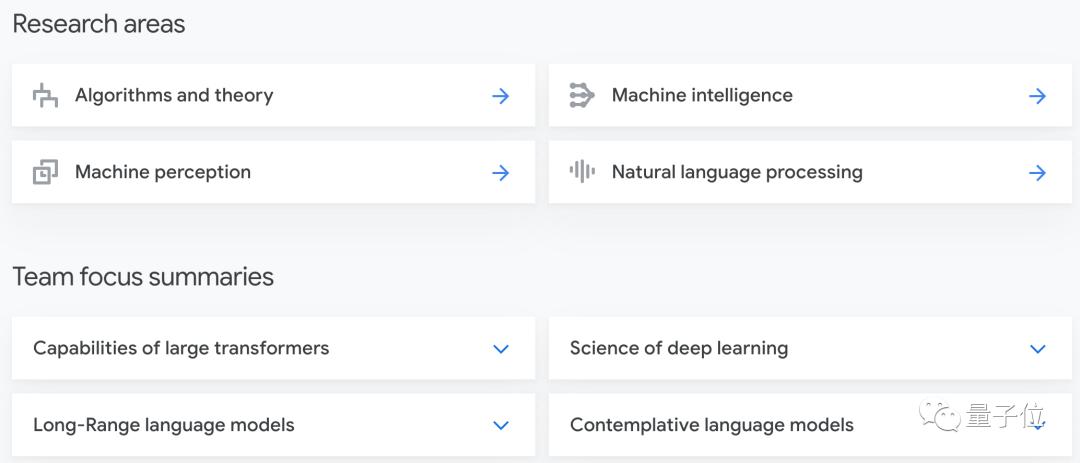Open the Algorithms and theory link
Viewport: 1080px width, 463px height.
click(174, 95)
